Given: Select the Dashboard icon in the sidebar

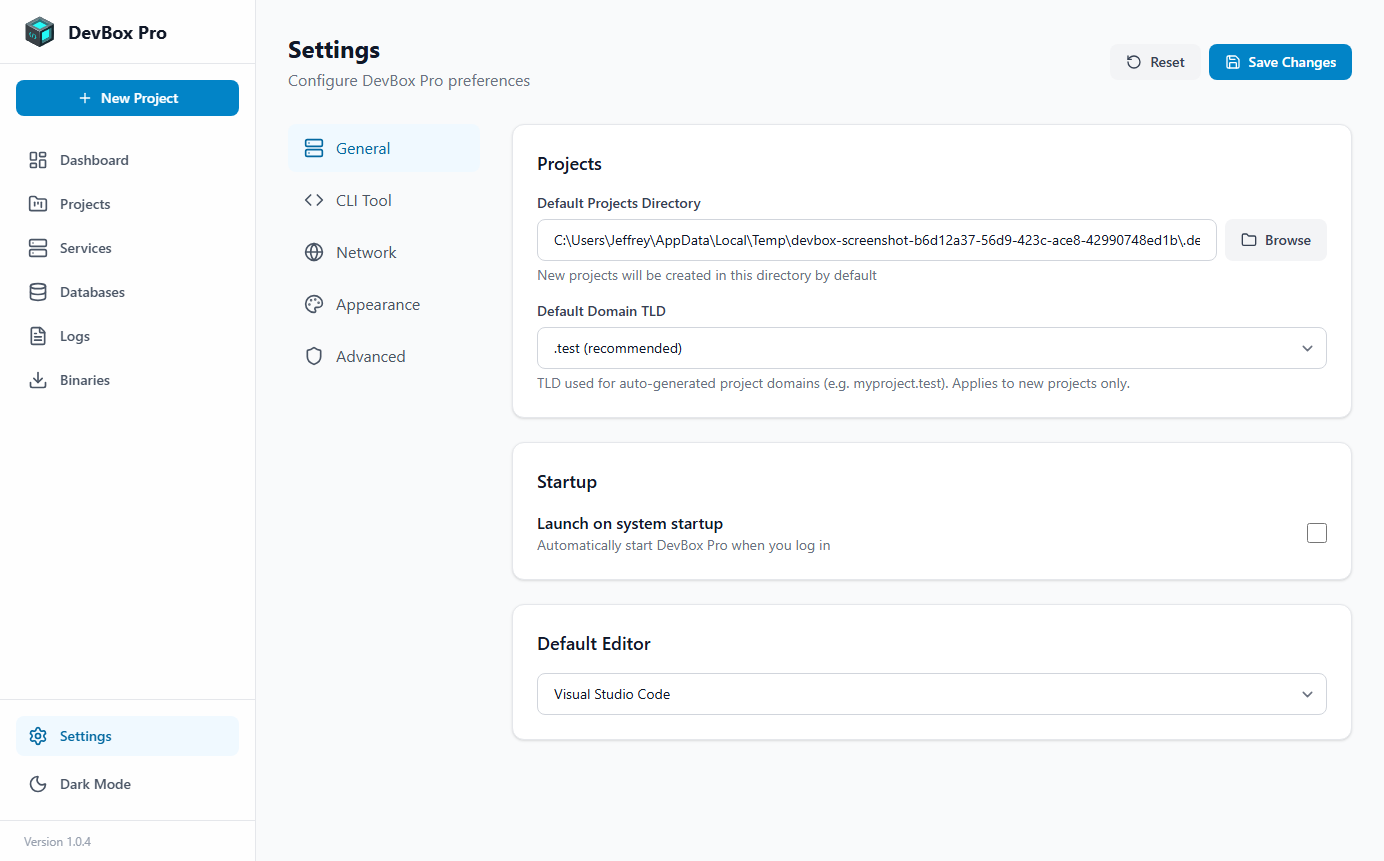Looking at the screenshot, I should 37,160.
